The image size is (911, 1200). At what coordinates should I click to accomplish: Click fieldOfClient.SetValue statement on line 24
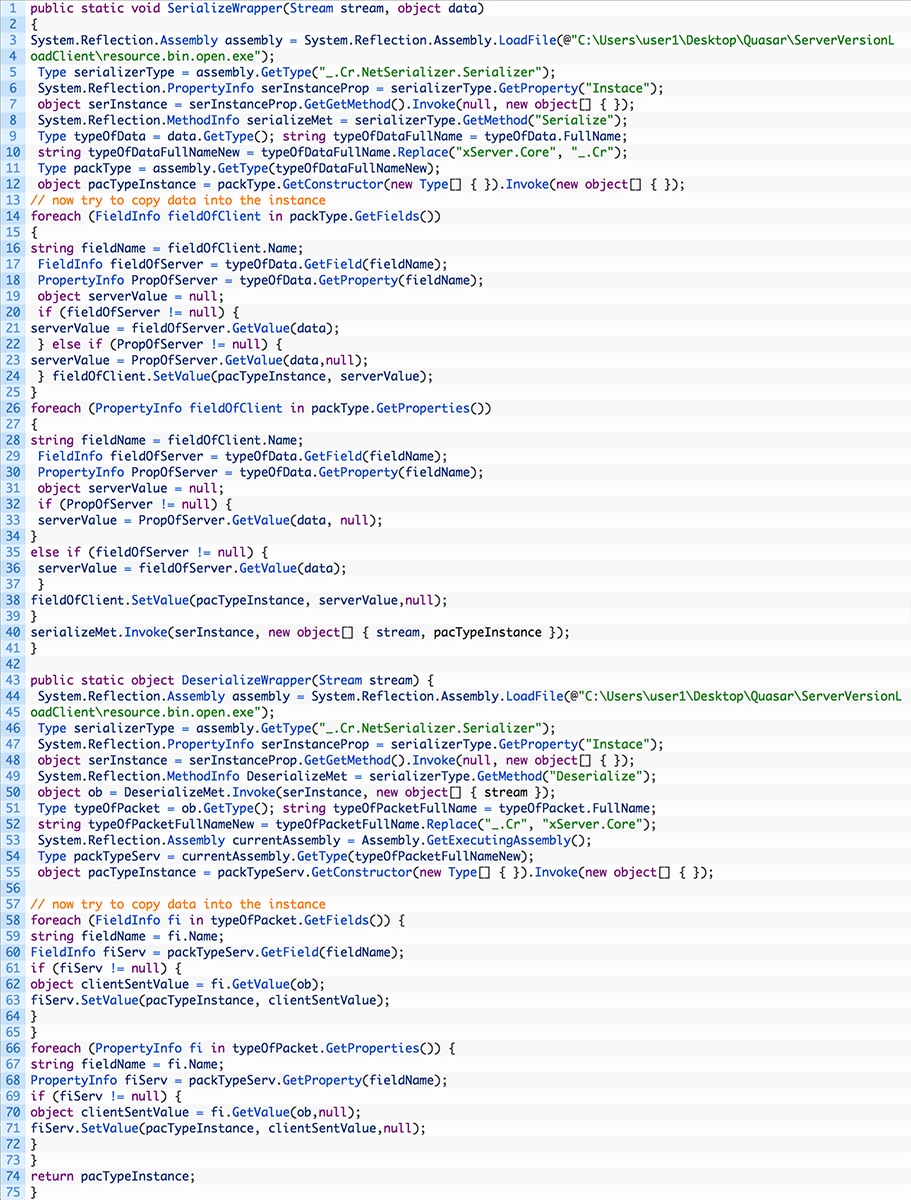pos(242,376)
